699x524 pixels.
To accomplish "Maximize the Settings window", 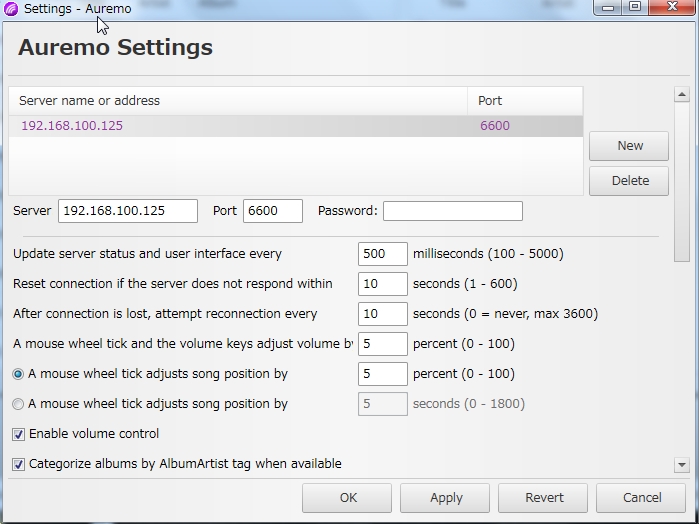I will (x=635, y=8).
